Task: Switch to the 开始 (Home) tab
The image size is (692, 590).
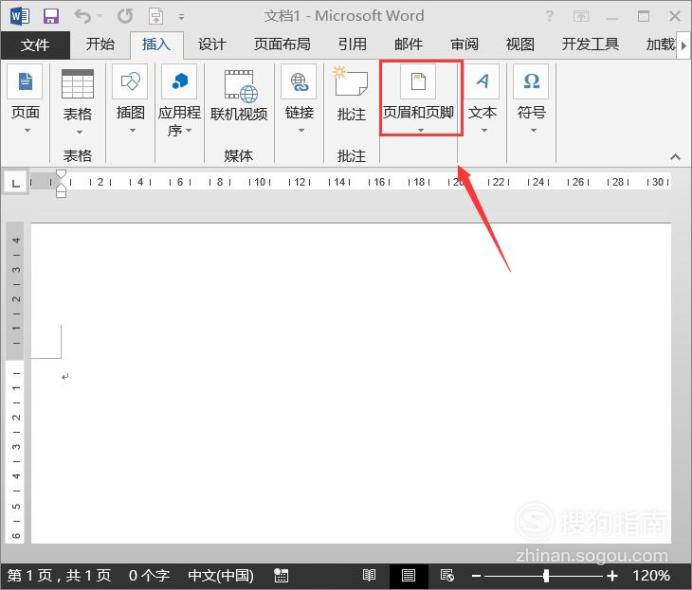Action: pyautogui.click(x=100, y=45)
